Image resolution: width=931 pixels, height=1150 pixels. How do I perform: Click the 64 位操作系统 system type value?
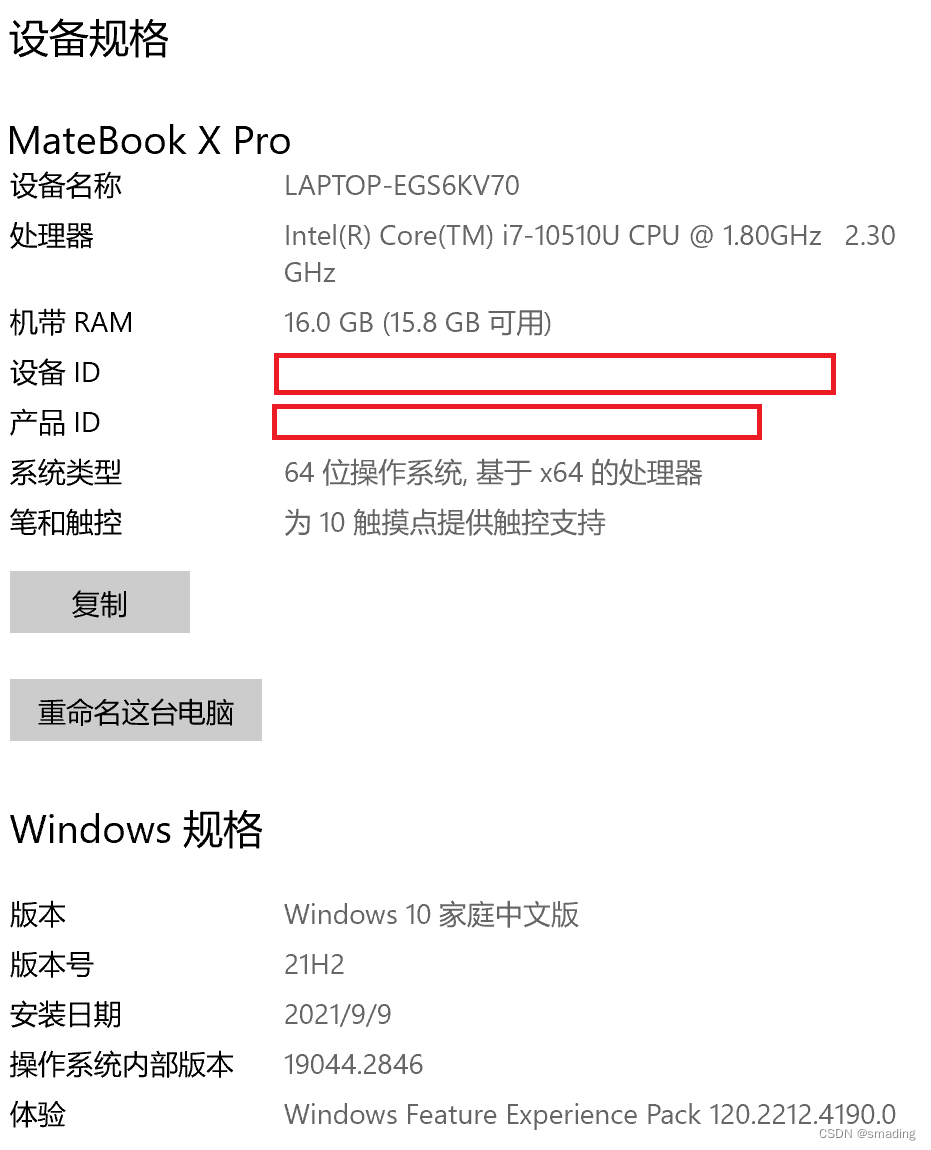click(x=493, y=473)
